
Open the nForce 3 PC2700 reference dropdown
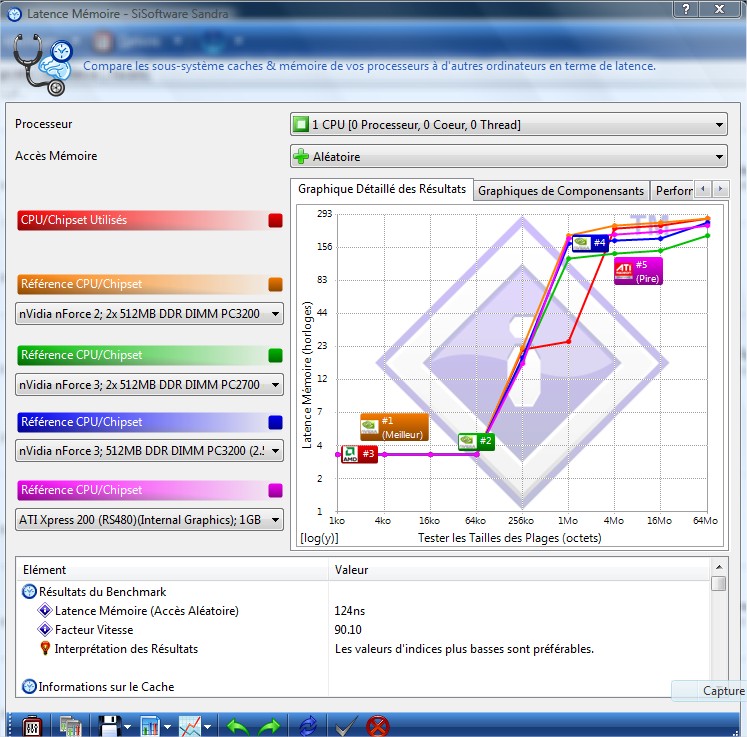149,384
